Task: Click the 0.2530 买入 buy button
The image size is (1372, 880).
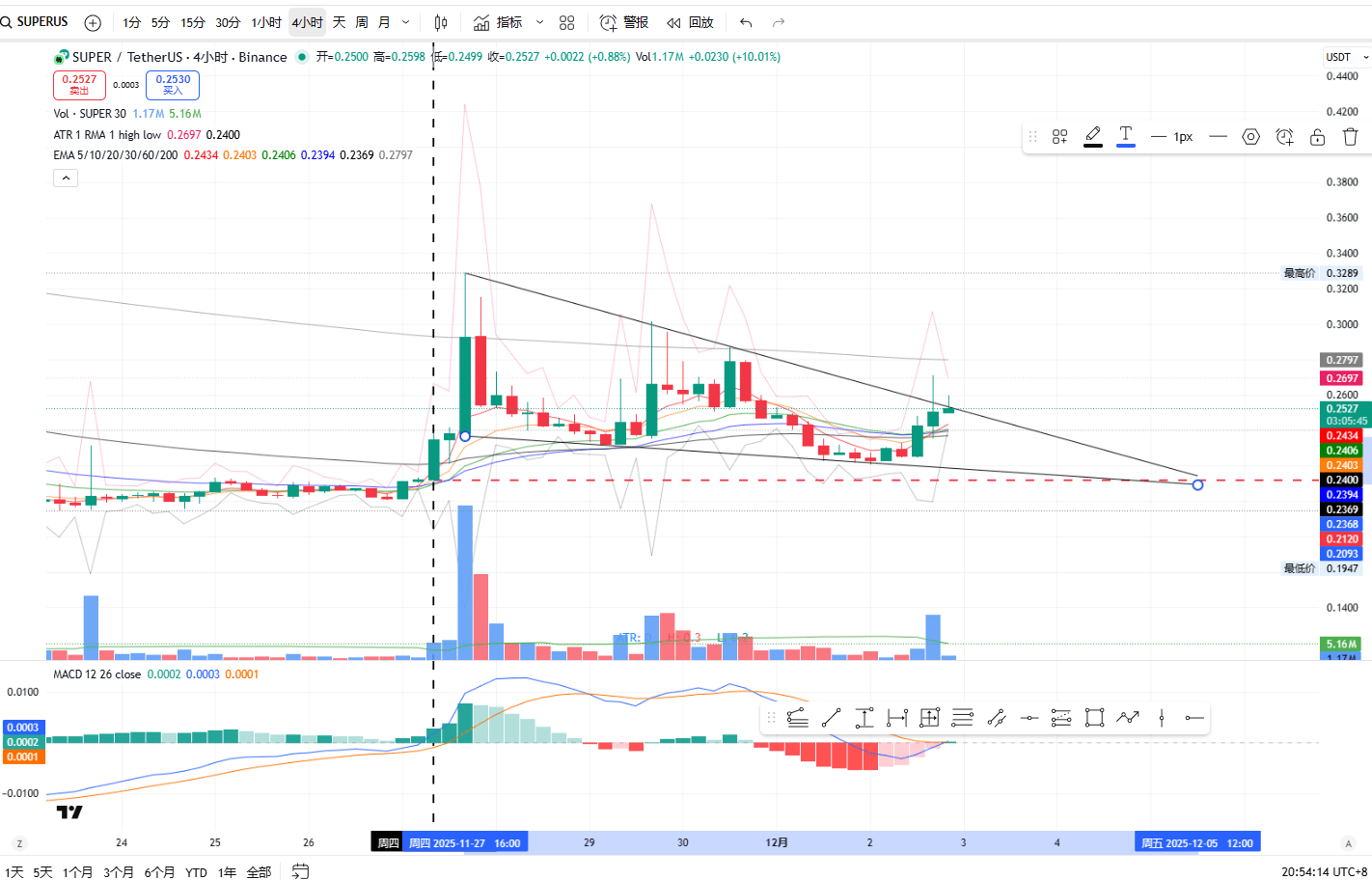Action: (173, 85)
